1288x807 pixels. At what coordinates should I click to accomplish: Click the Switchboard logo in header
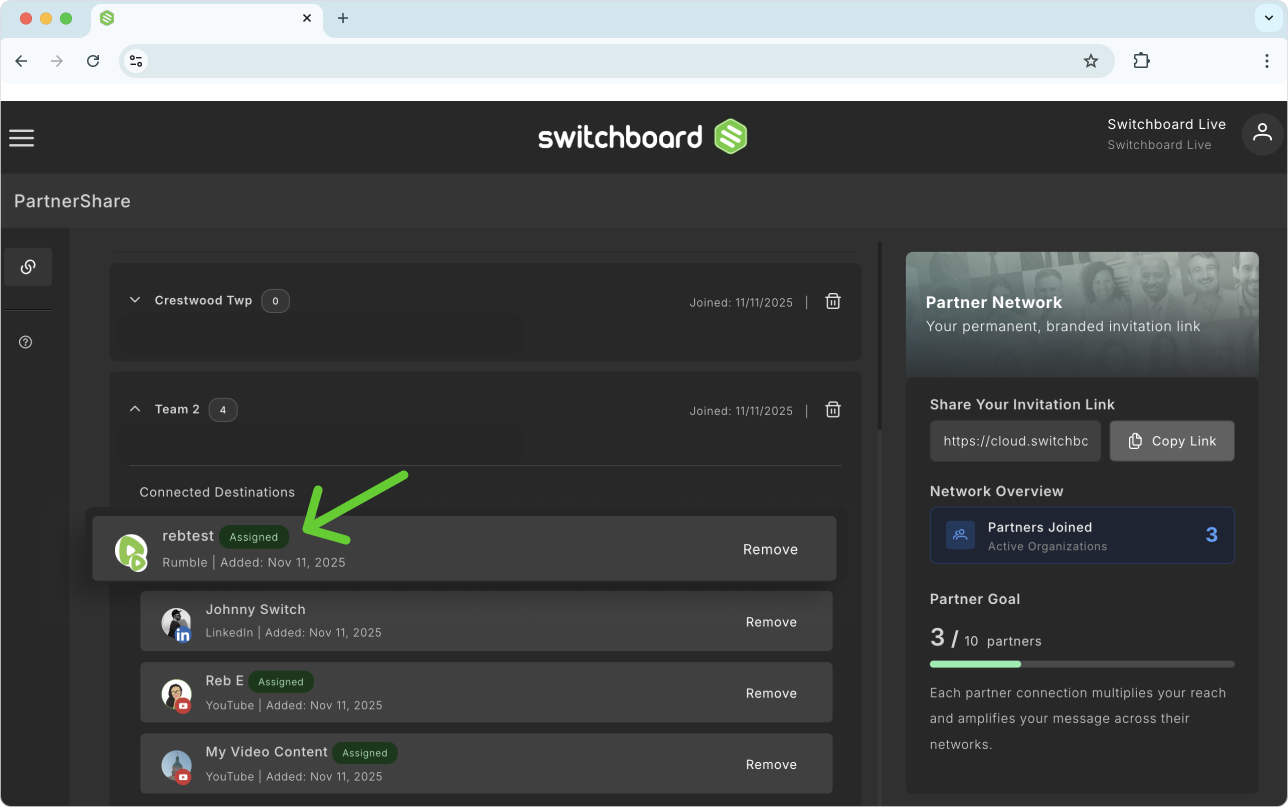pos(643,136)
